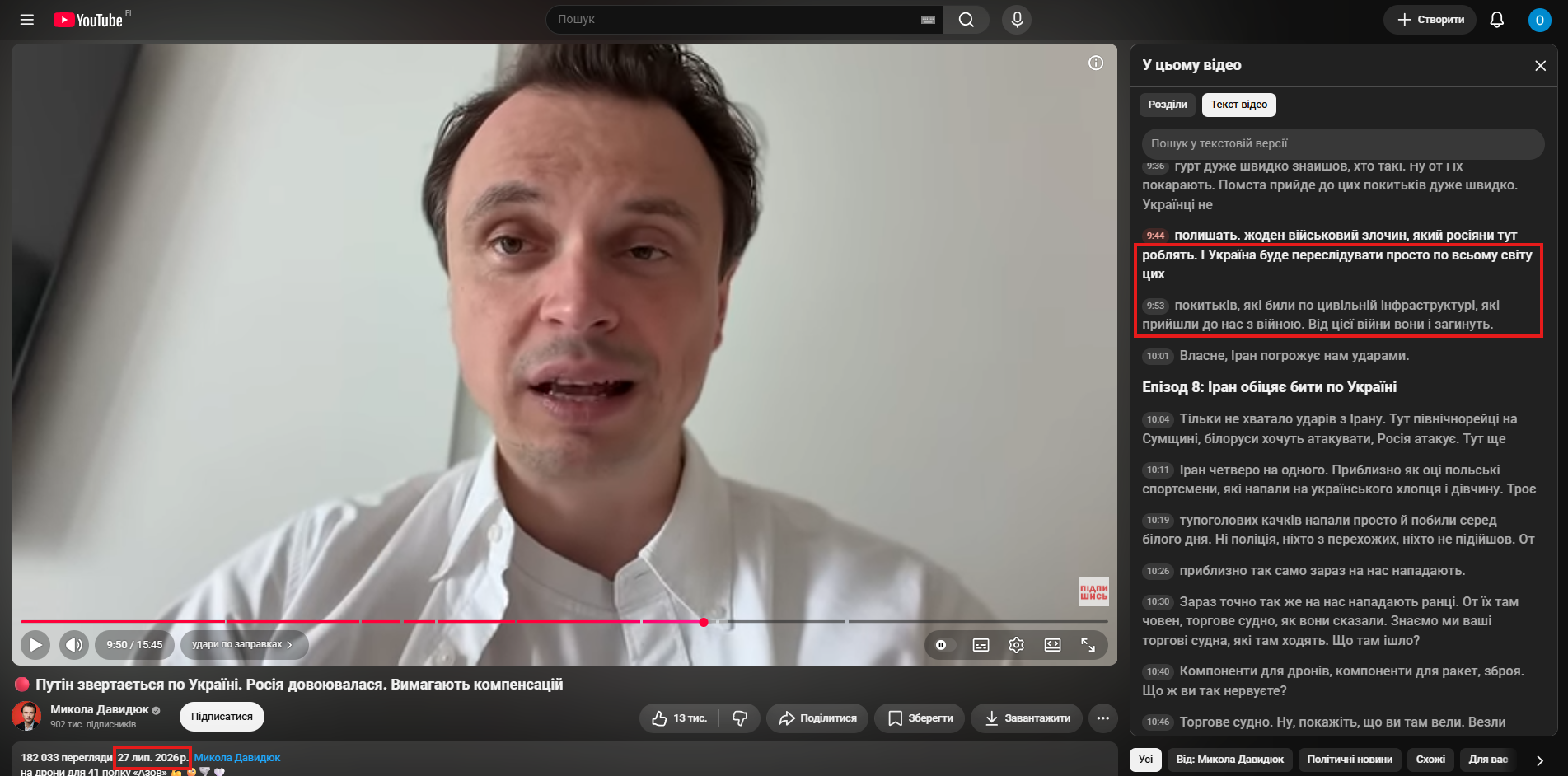Switch to theater mode
The width and height of the screenshot is (1568, 776).
point(1052,645)
